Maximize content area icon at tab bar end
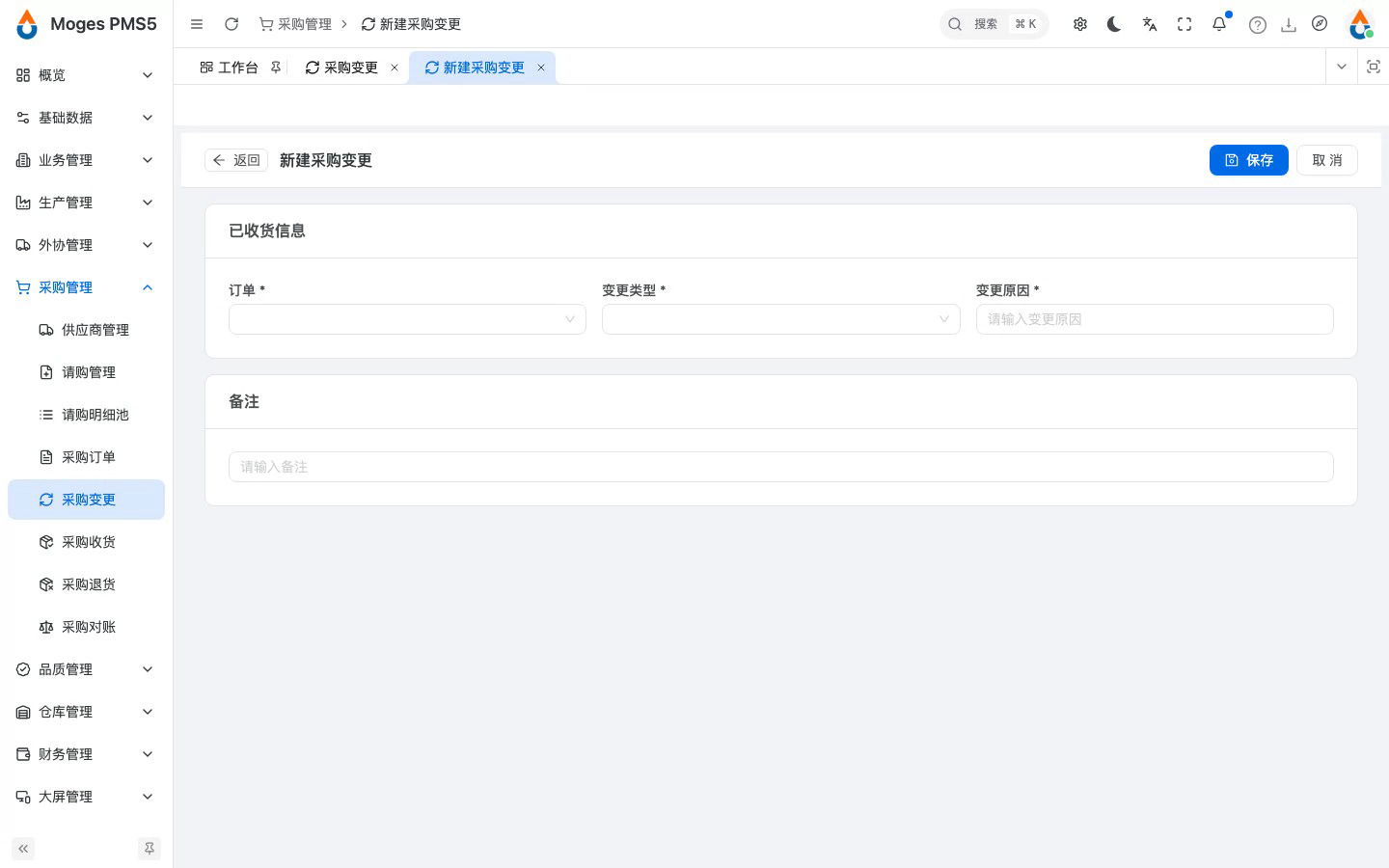This screenshot has height=868, width=1389. pyautogui.click(x=1374, y=67)
